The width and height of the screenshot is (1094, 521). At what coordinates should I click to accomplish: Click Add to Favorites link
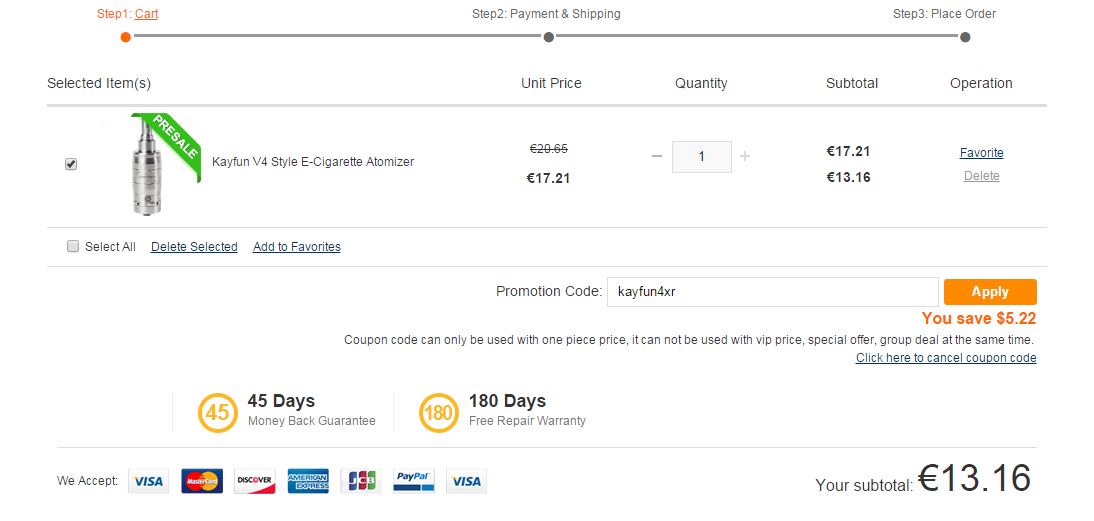coord(296,247)
